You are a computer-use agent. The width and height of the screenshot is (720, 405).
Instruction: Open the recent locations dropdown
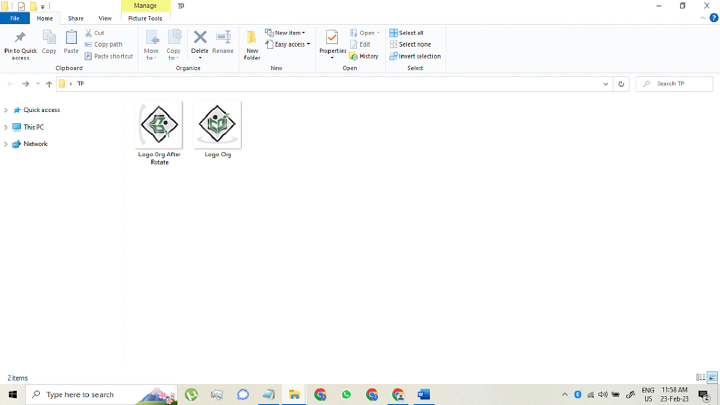click(38, 84)
